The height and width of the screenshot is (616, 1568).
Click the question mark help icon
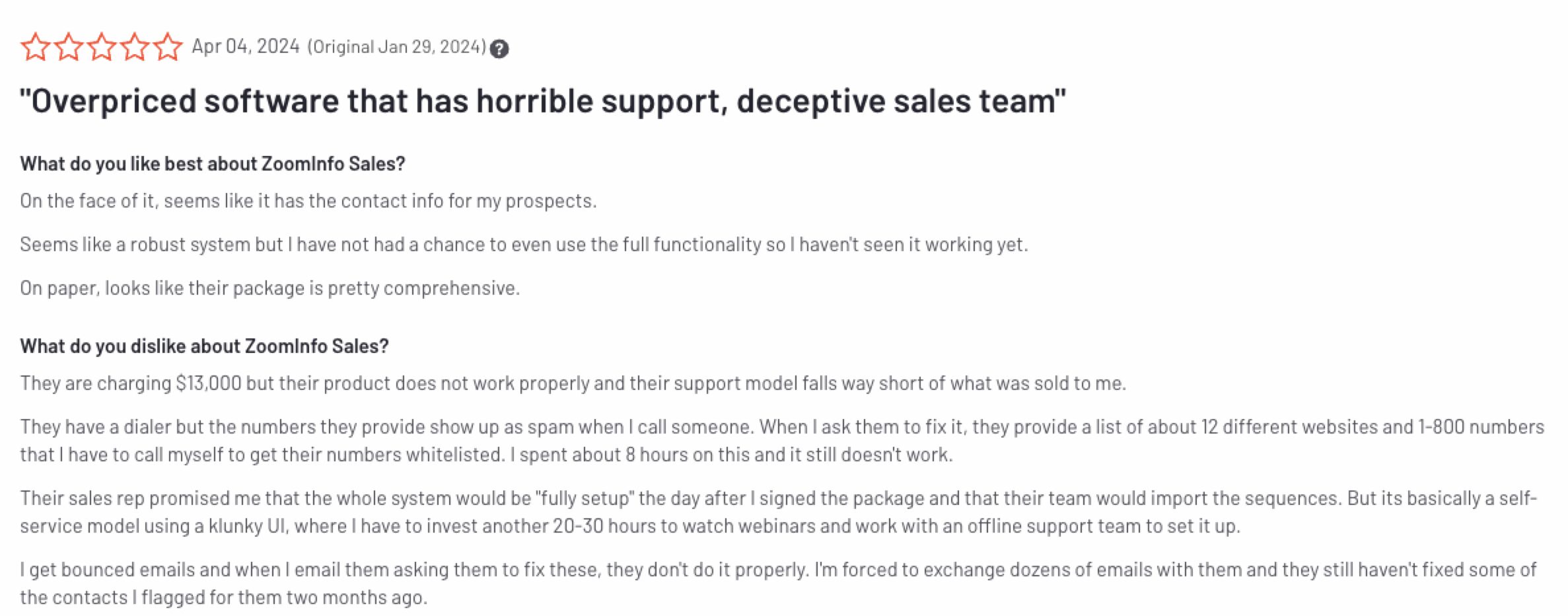[499, 49]
